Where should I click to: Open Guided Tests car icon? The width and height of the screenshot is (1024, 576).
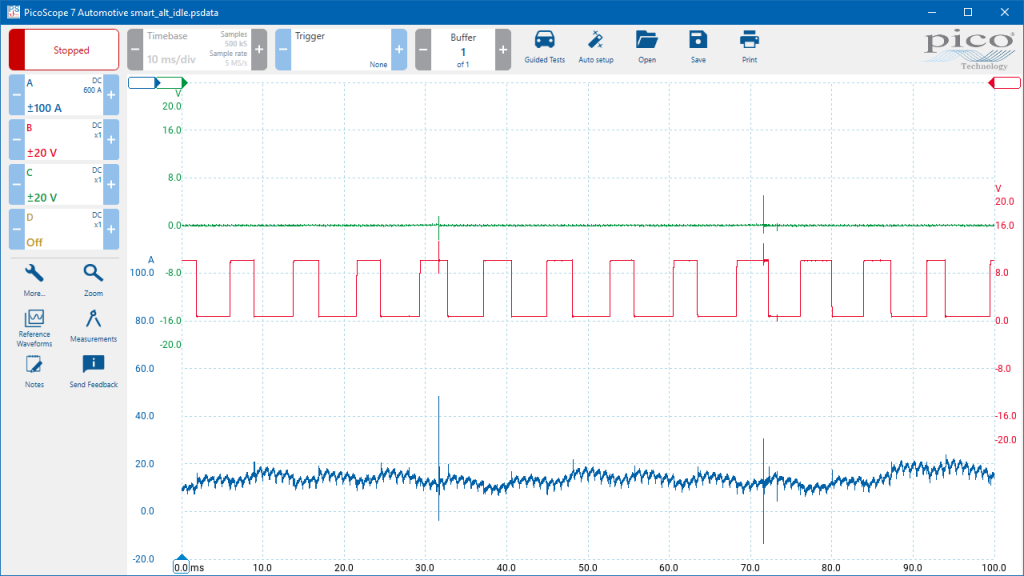(x=544, y=47)
